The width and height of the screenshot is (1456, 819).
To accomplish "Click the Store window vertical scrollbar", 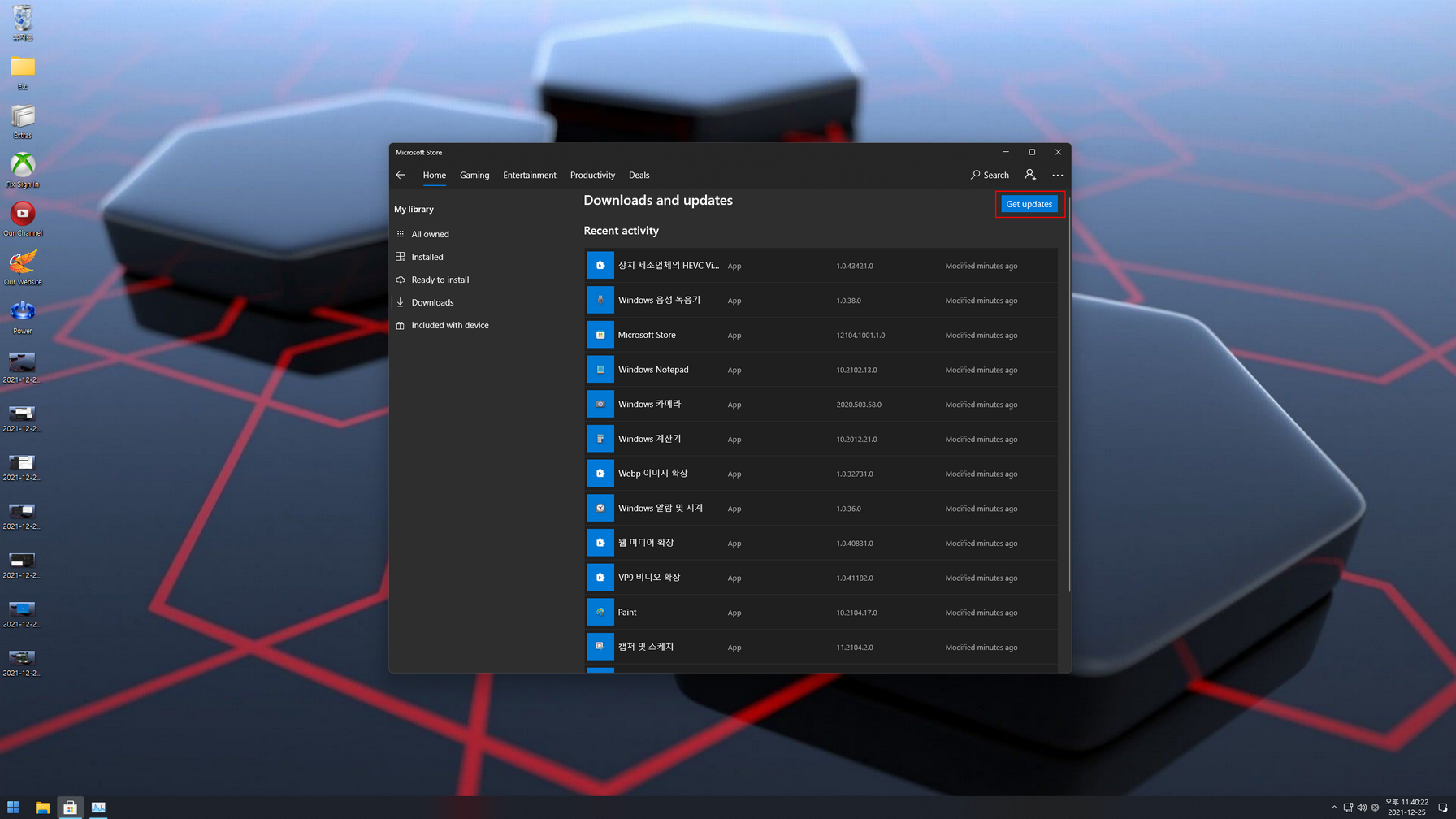I will 1068,394.
